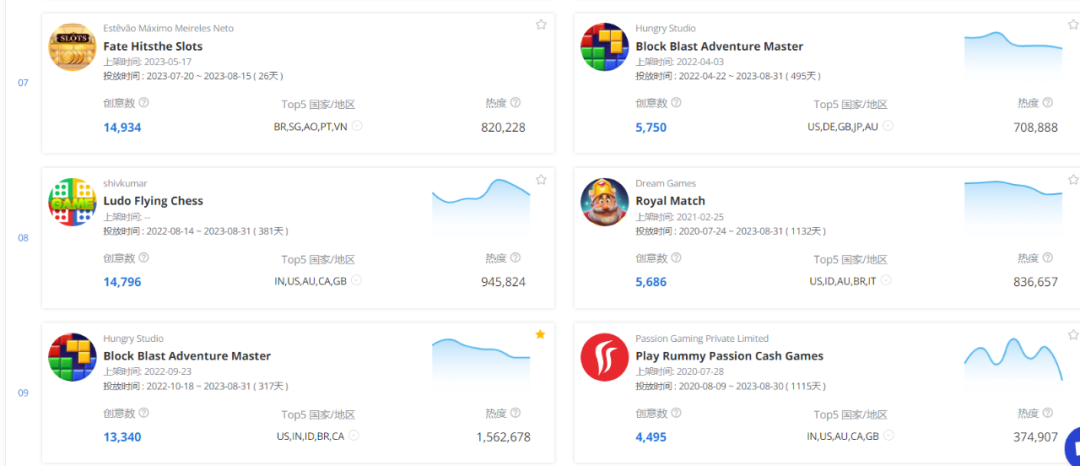The height and width of the screenshot is (466, 1080).
Task: Click the Ludo Flying Chess app icon
Action: click(73, 202)
